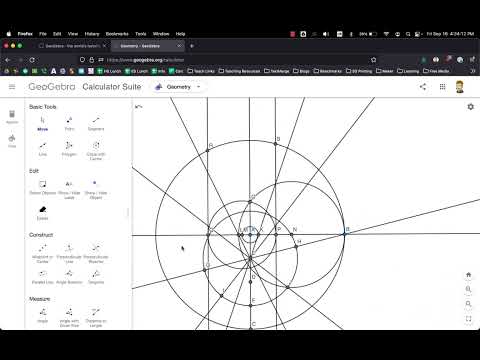The width and height of the screenshot is (480, 360).
Task: Reset view with the home button
Action: click(468, 275)
